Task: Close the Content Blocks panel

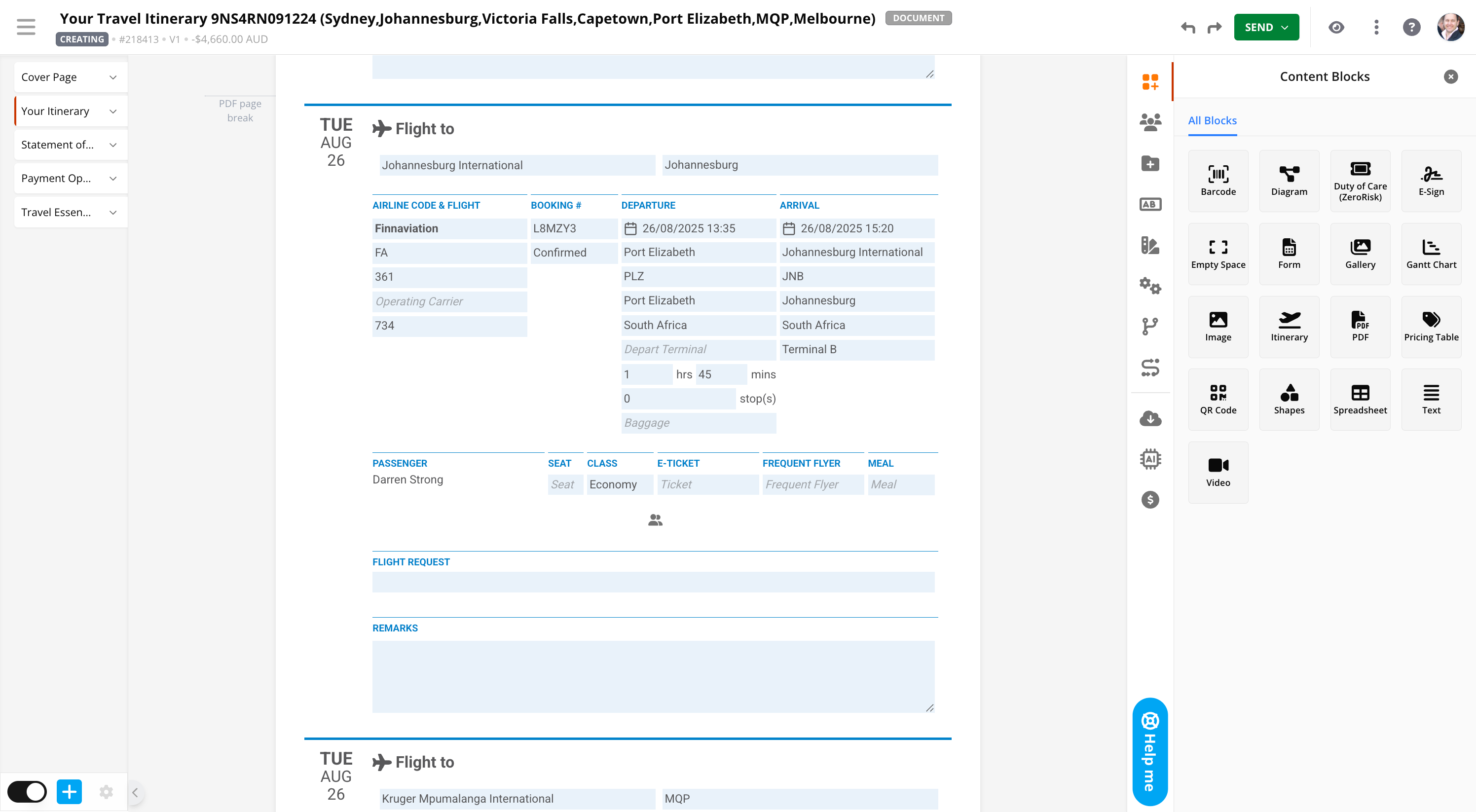Action: pos(1450,77)
